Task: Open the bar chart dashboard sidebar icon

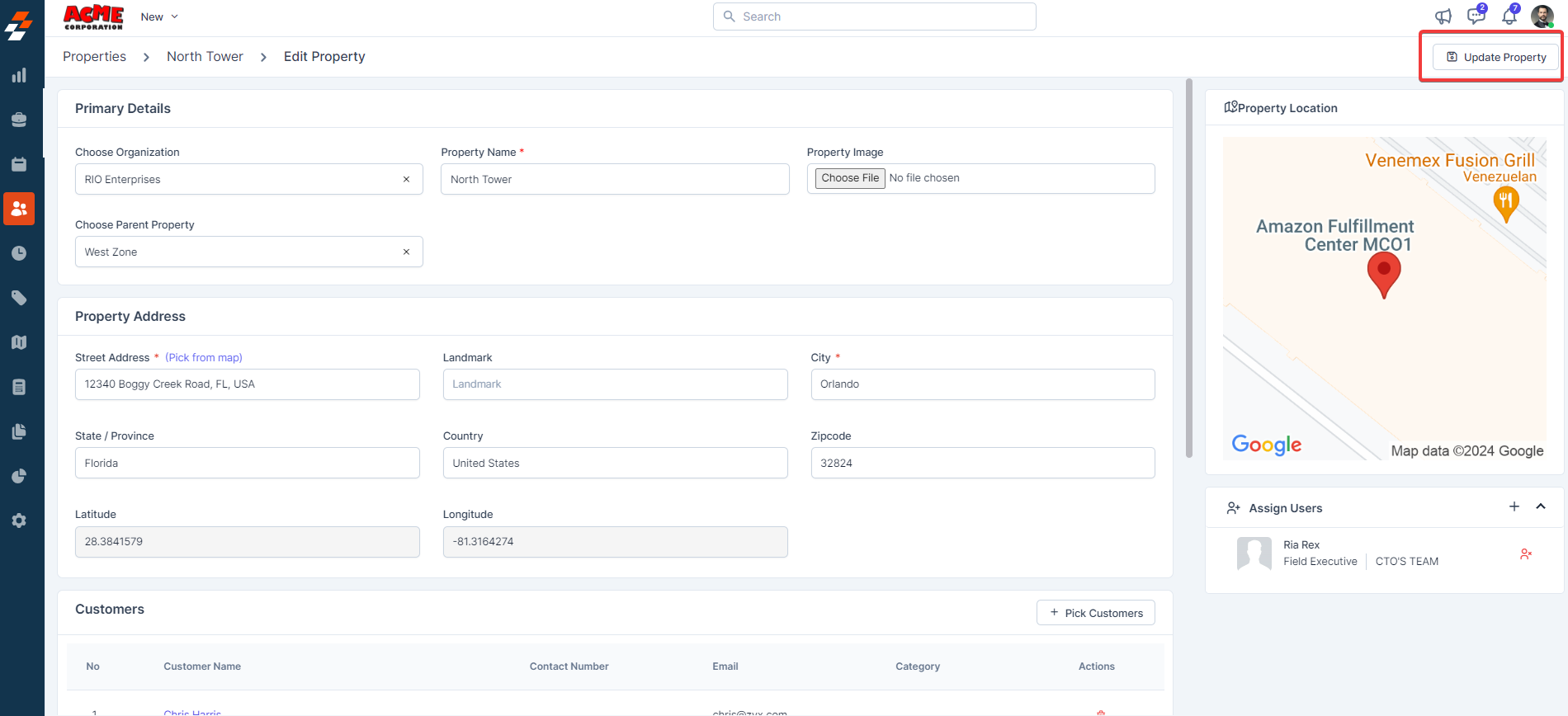Action: coord(19,76)
